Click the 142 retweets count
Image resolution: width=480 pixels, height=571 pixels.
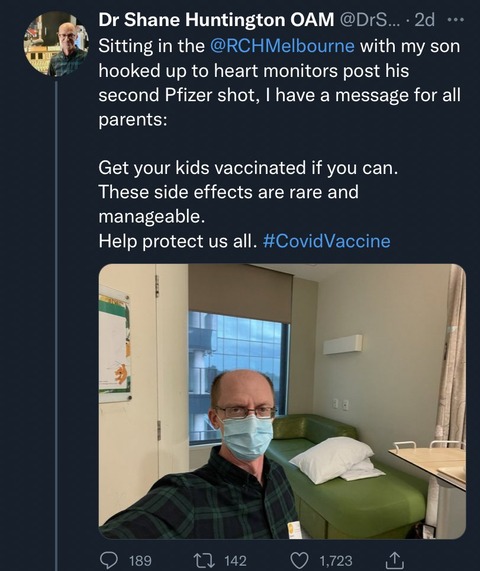(x=236, y=560)
